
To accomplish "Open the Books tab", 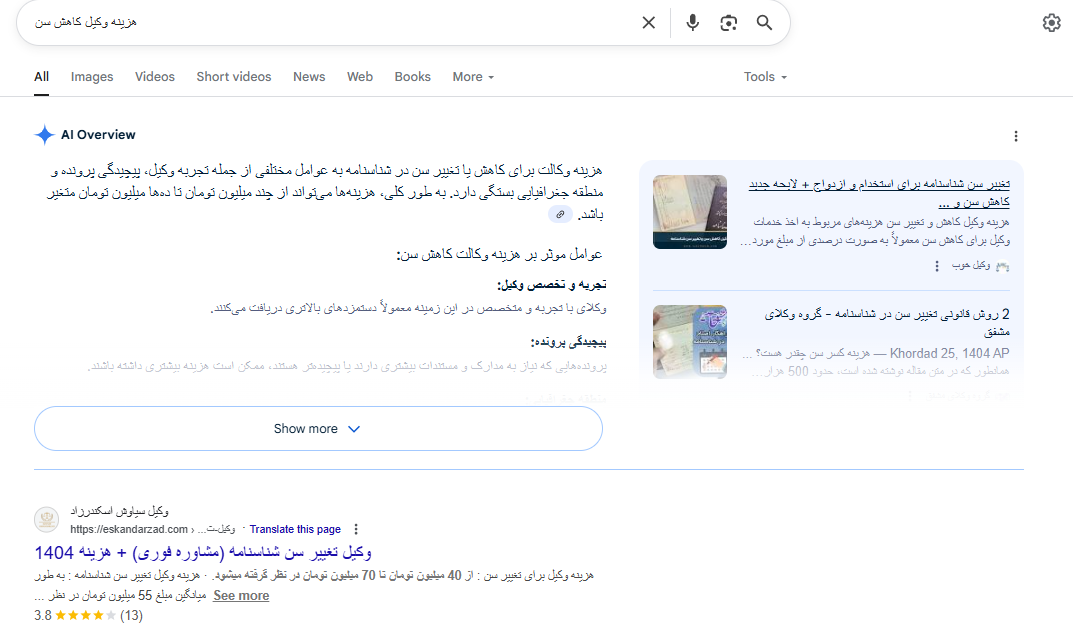I will [x=413, y=77].
